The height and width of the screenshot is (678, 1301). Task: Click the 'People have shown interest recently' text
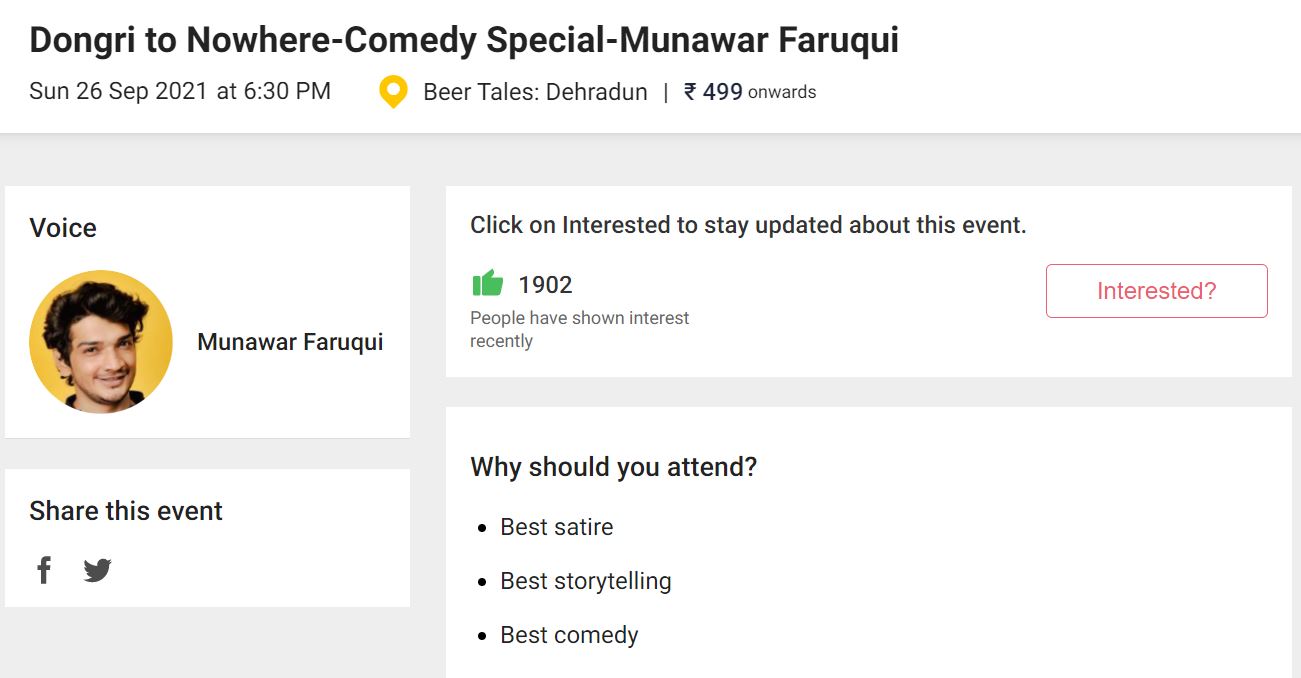(579, 329)
